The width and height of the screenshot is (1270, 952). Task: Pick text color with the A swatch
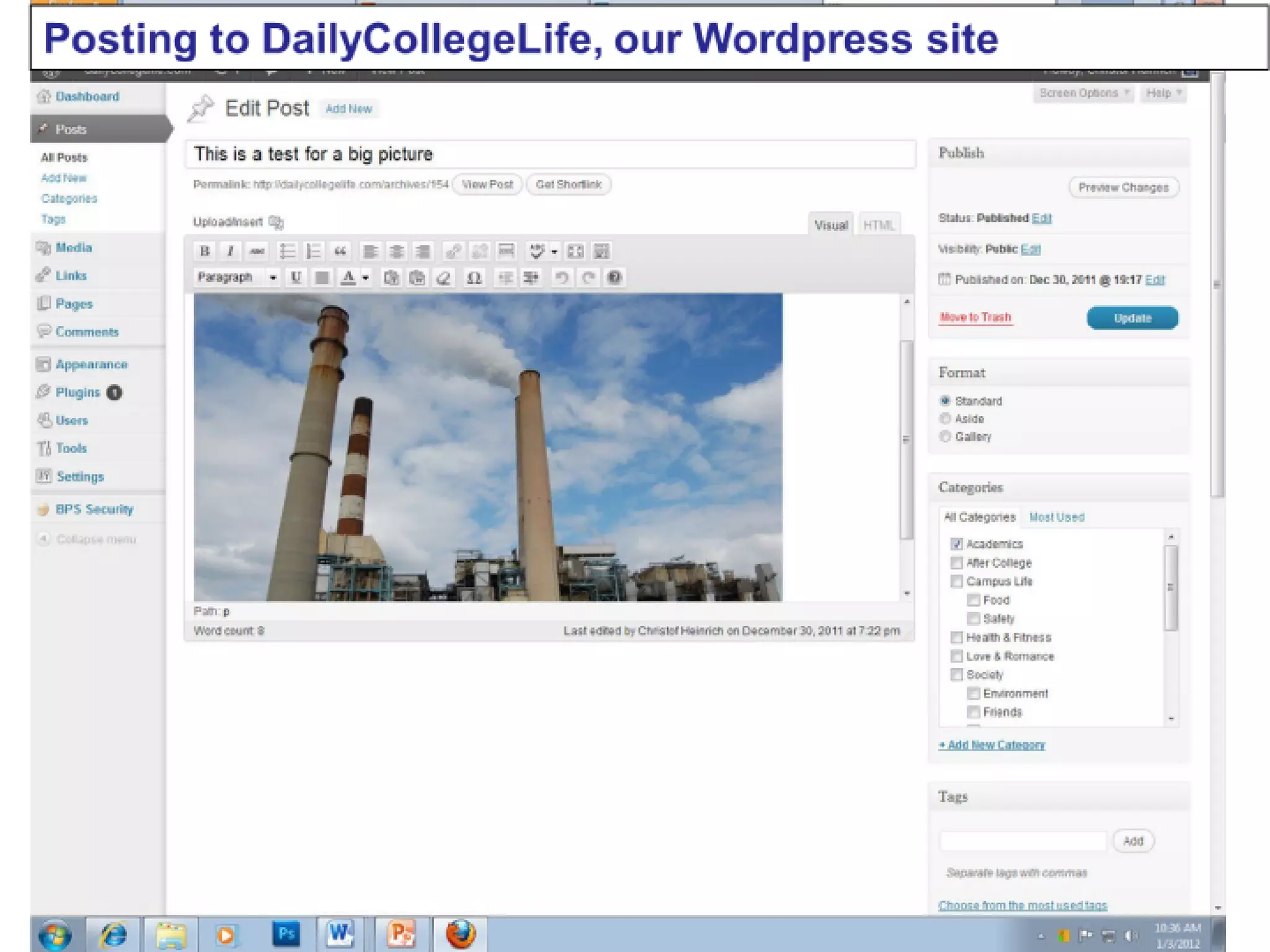(x=348, y=277)
